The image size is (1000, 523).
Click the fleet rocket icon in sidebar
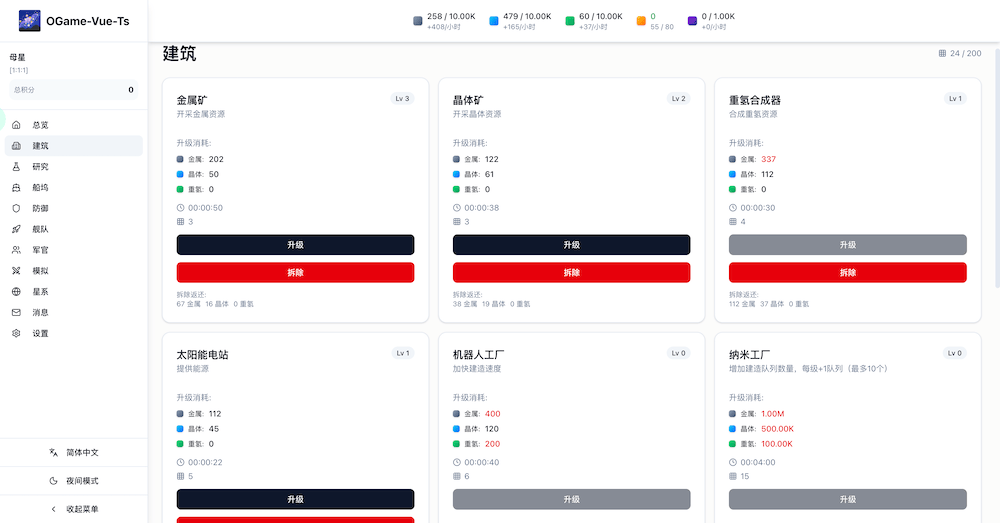pos(16,229)
